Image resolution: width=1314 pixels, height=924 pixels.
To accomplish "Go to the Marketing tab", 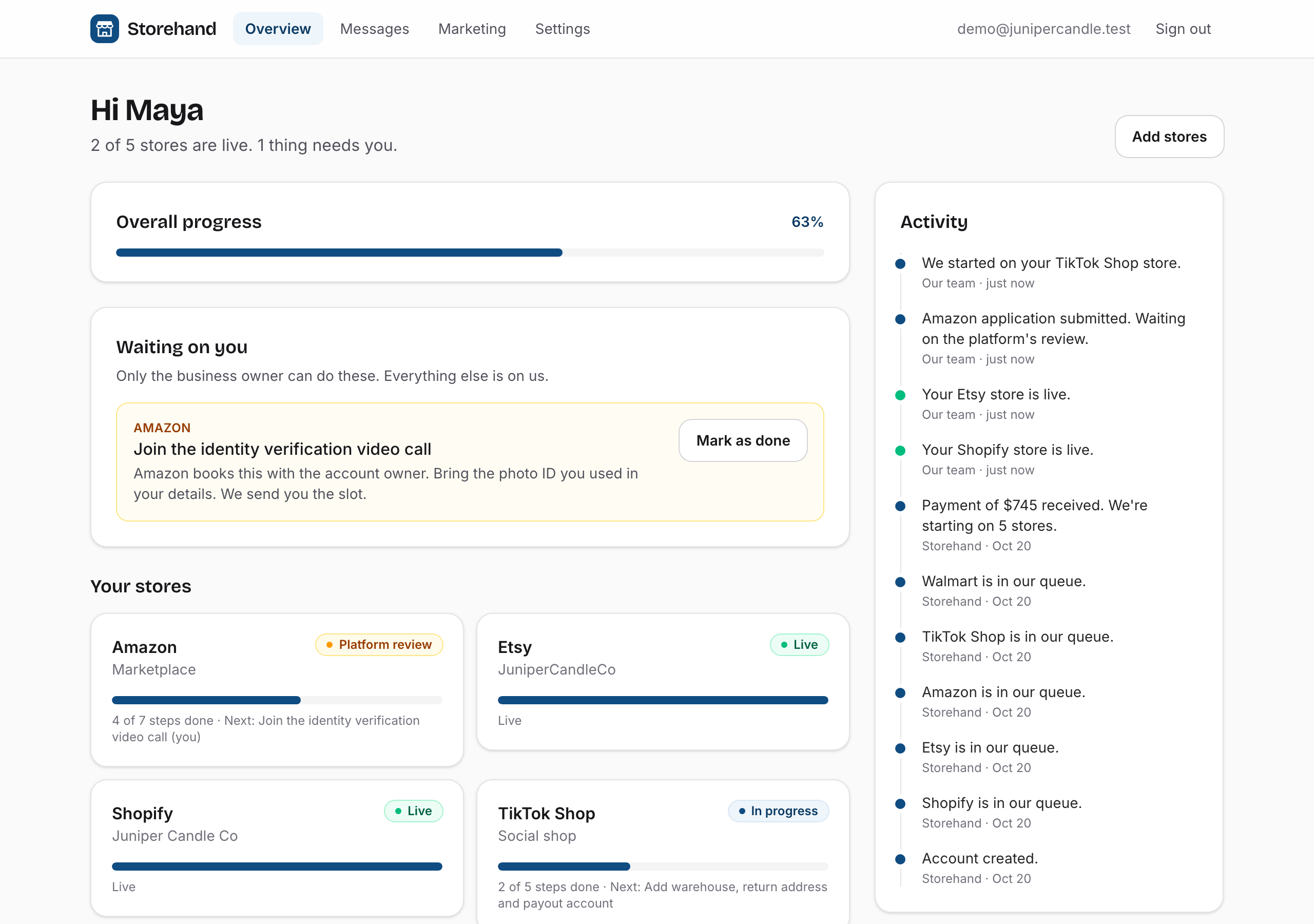I will (x=472, y=29).
